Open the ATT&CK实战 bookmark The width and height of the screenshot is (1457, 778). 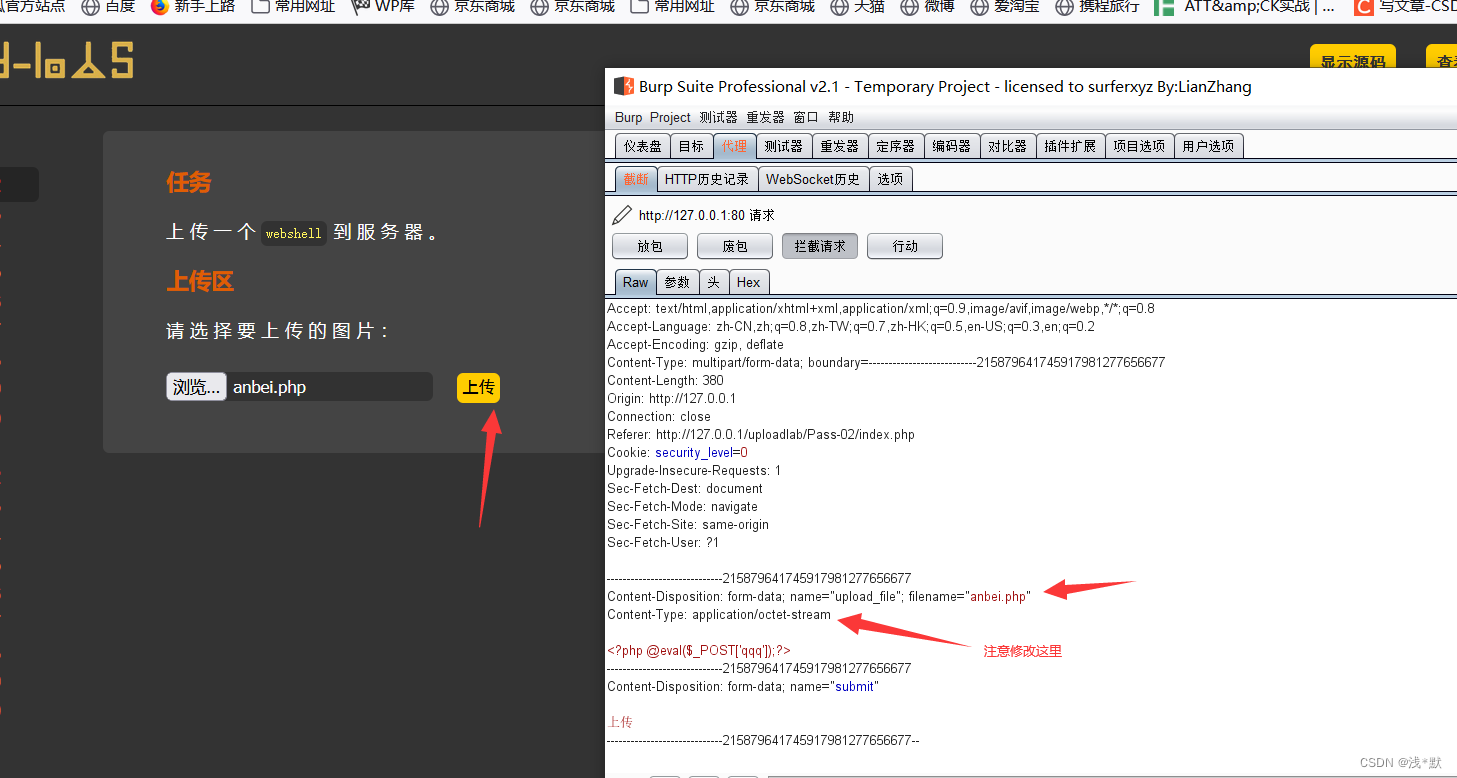click(x=1245, y=7)
